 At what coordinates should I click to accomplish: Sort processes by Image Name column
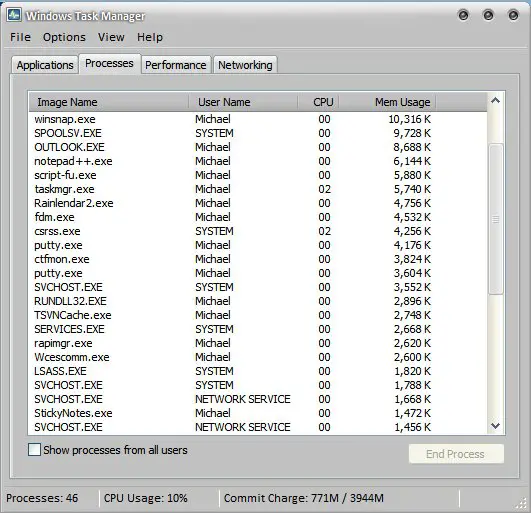pos(109,102)
